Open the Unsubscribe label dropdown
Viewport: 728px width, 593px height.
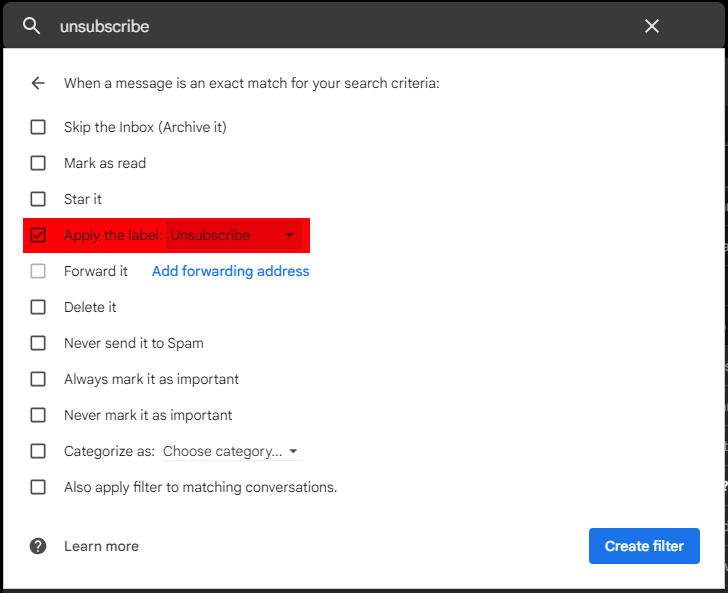233,236
